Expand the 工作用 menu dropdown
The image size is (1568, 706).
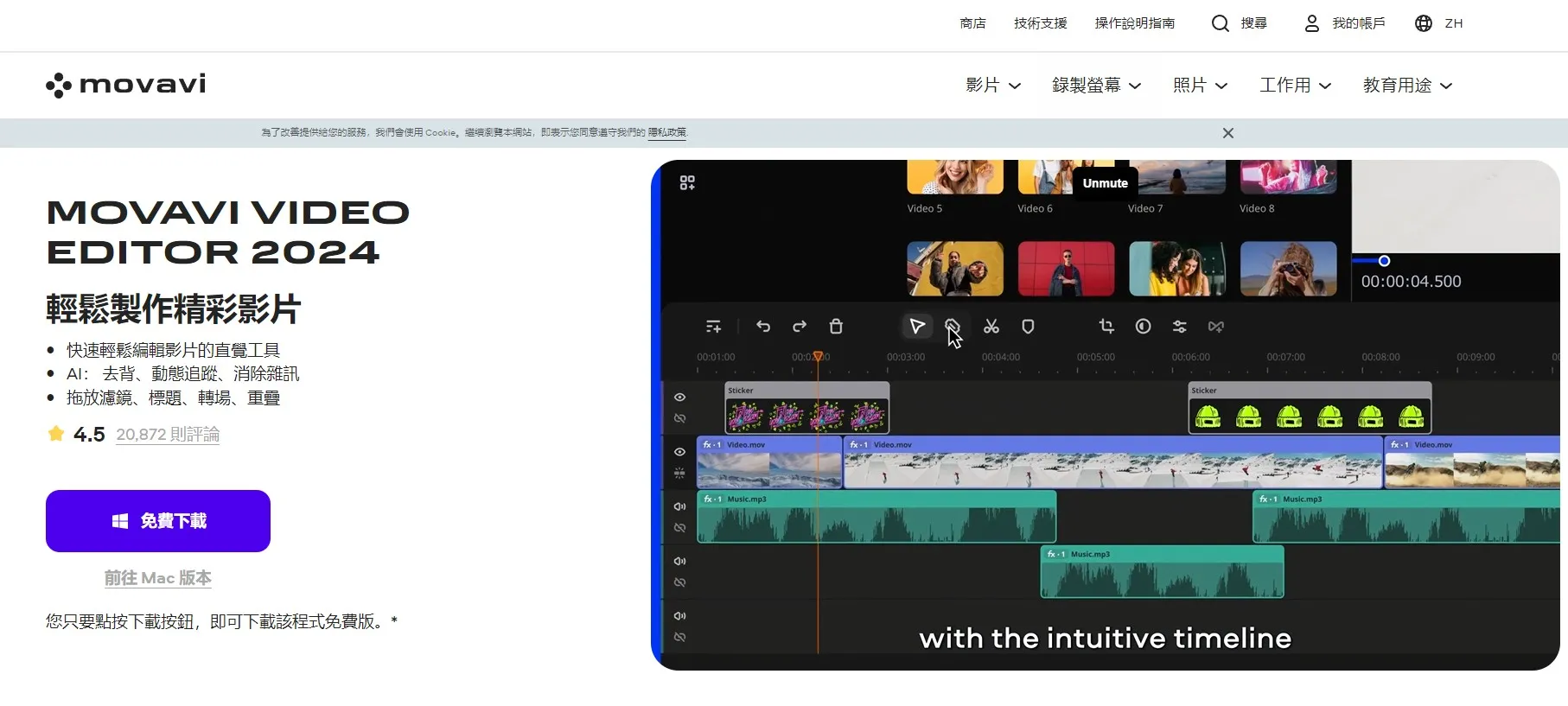[x=1296, y=86]
